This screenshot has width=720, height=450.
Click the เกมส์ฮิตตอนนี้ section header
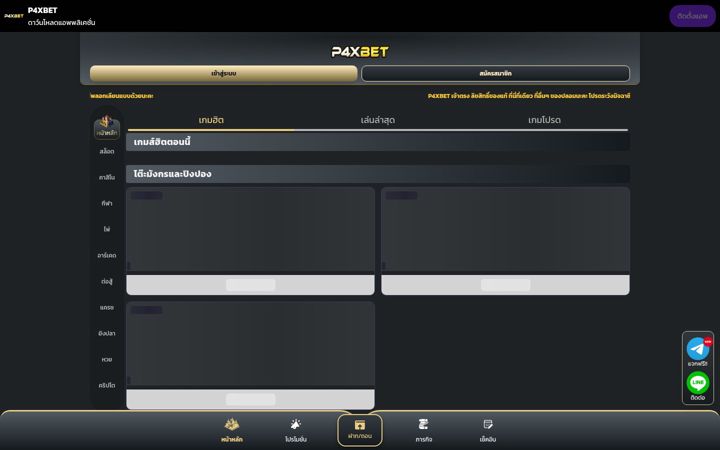pos(378,142)
